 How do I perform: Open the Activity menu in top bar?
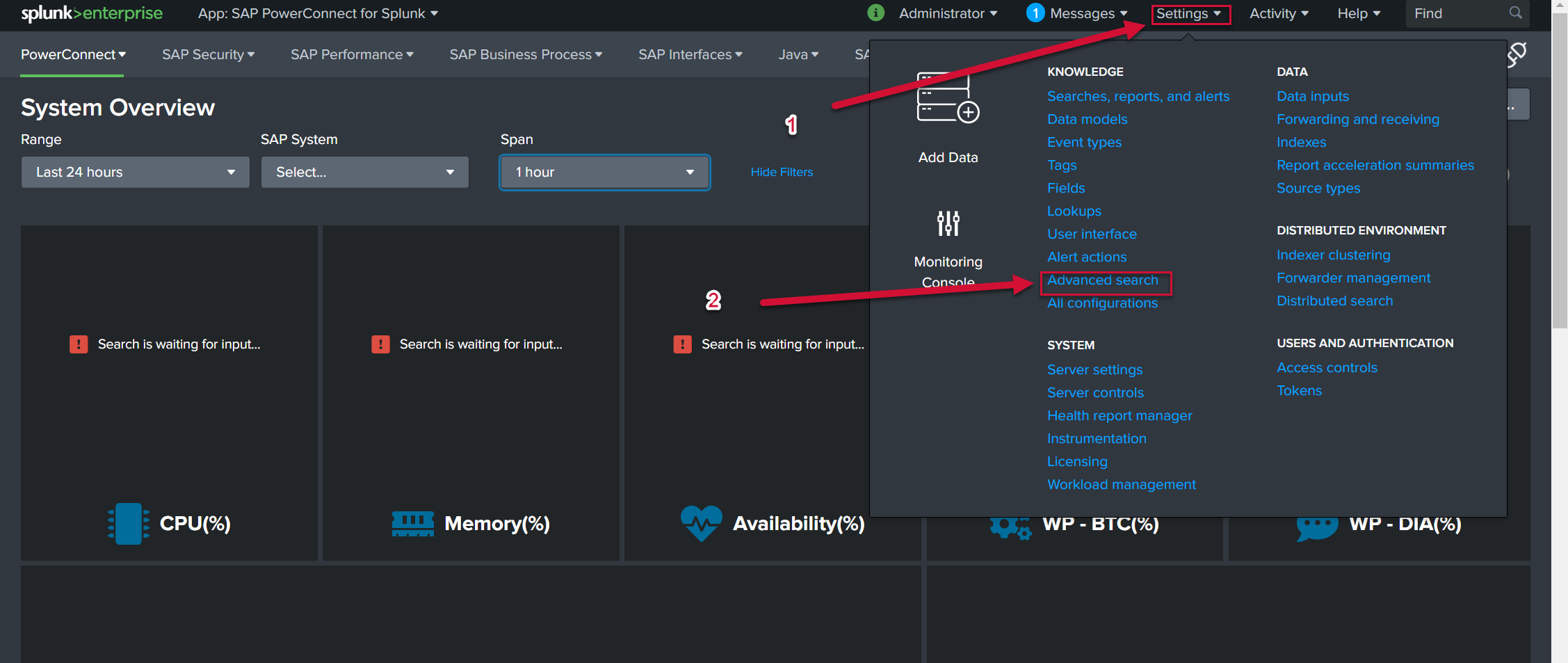(1279, 13)
